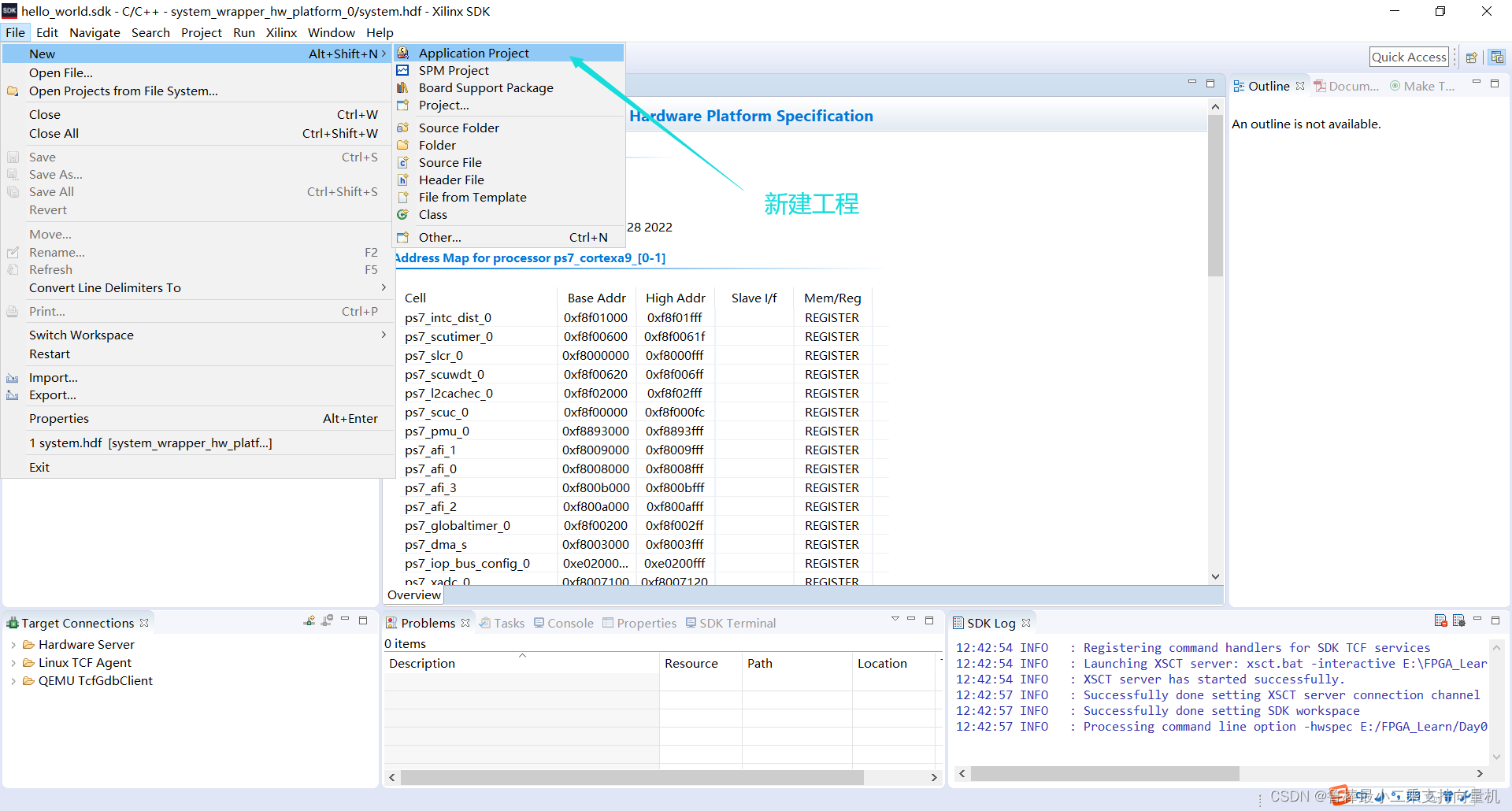Minimize the editor area
The height and width of the screenshot is (811, 1512).
[x=1192, y=82]
